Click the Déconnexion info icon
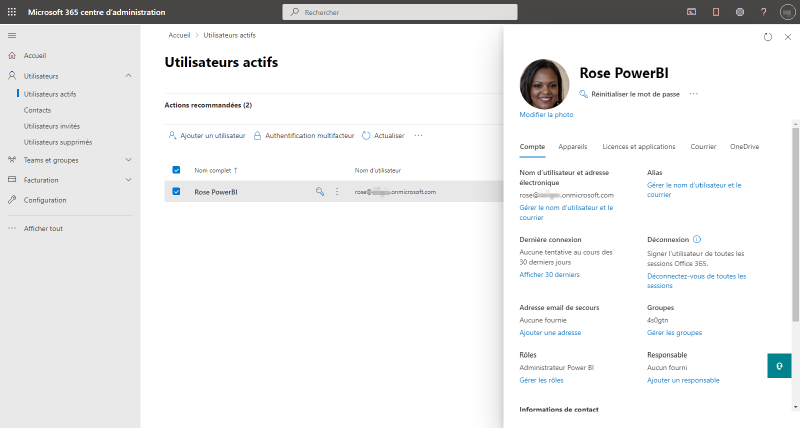This screenshot has width=800, height=428. [x=697, y=239]
